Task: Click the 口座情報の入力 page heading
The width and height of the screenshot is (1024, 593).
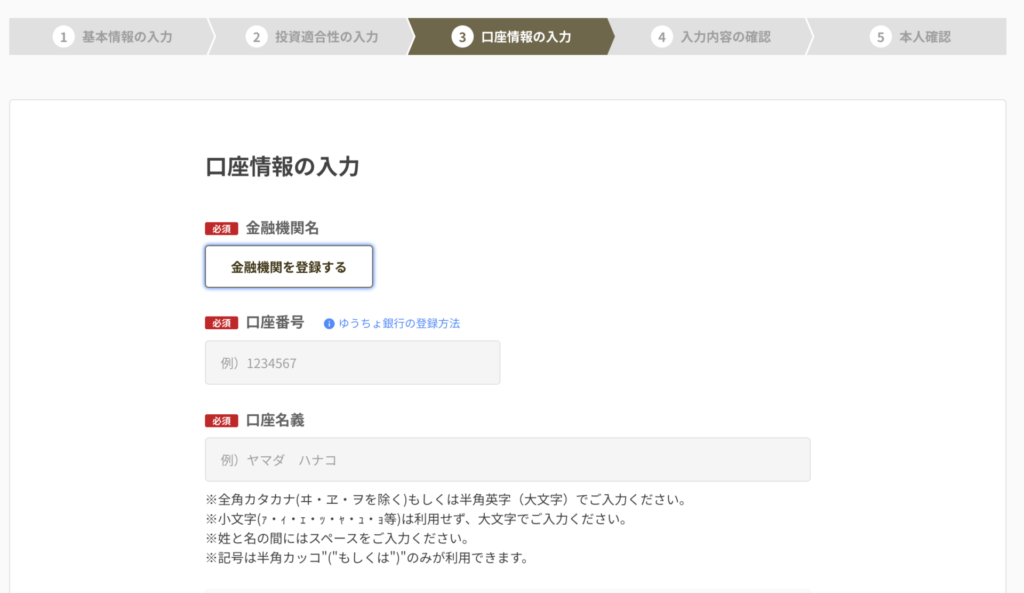Action: click(282, 167)
